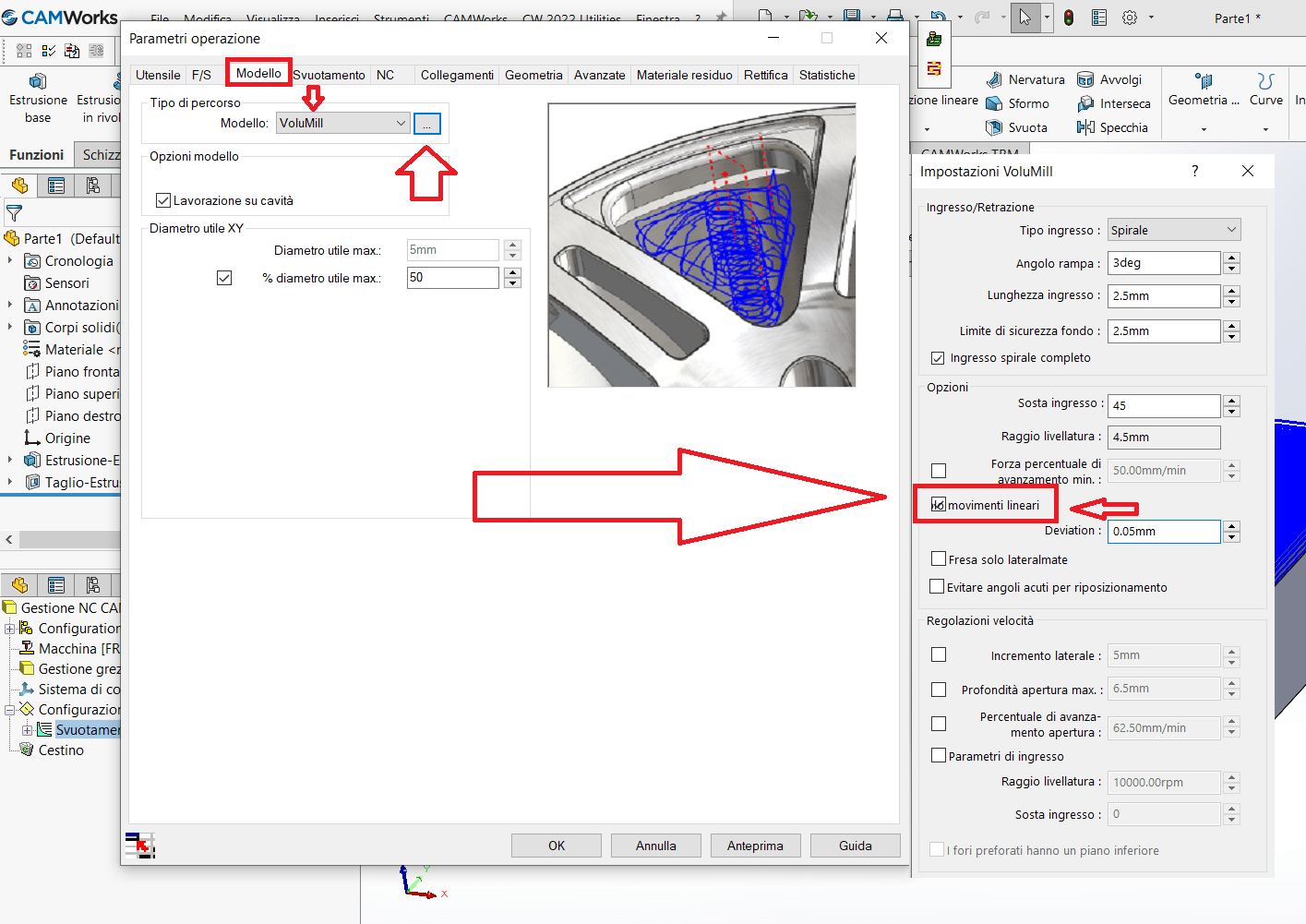1306x924 pixels.
Task: Toggle Ingresso spirale completo checkbox
Action: (938, 358)
